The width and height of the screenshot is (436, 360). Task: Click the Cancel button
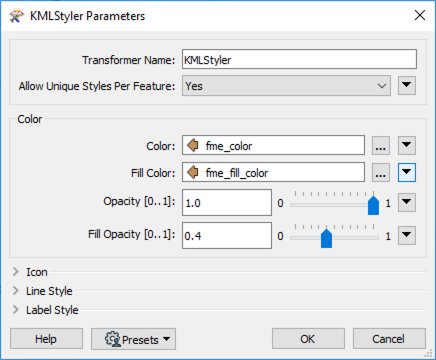coord(389,339)
